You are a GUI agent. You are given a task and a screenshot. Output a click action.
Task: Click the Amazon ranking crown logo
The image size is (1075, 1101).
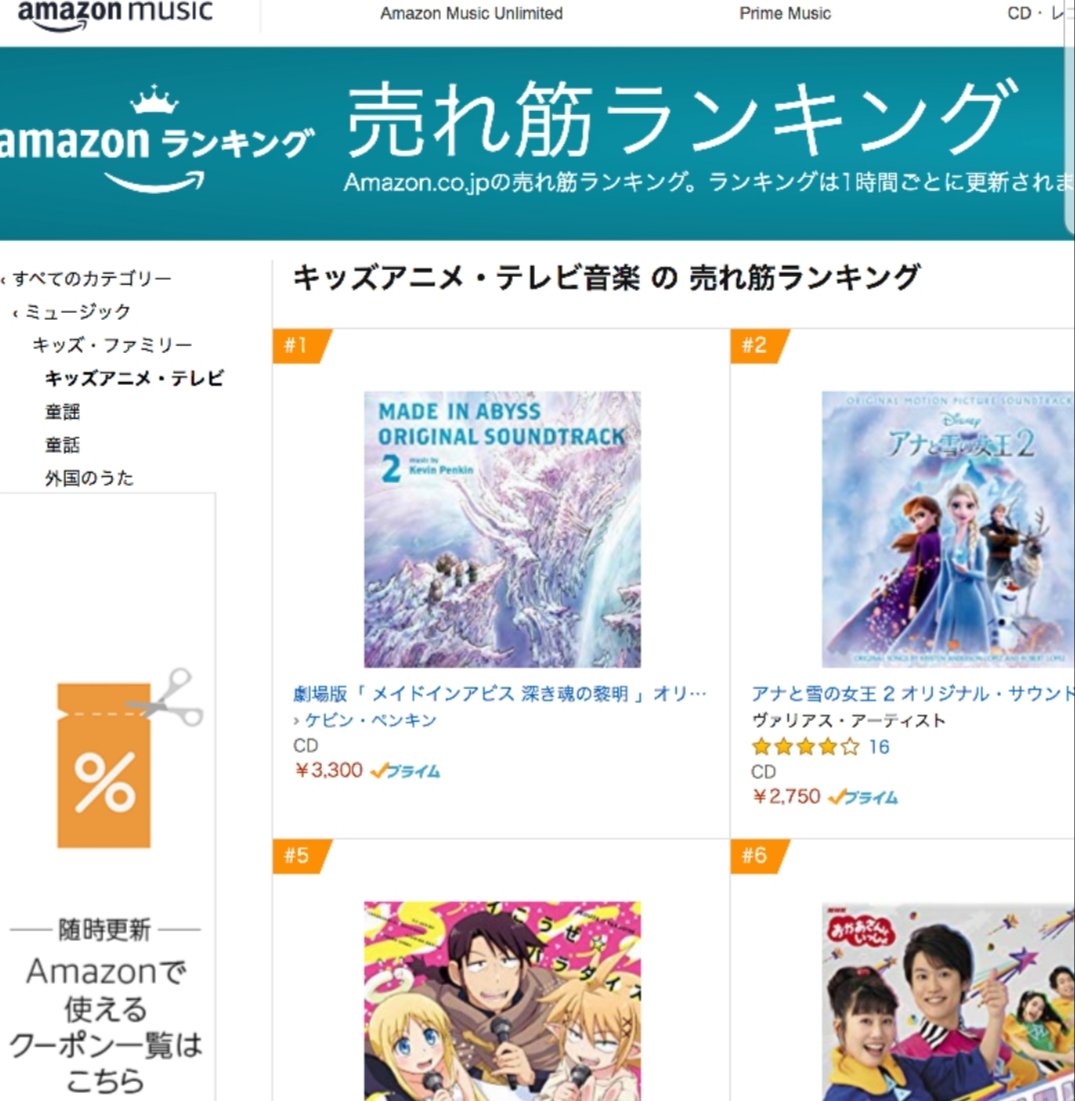pyautogui.click(x=156, y=140)
